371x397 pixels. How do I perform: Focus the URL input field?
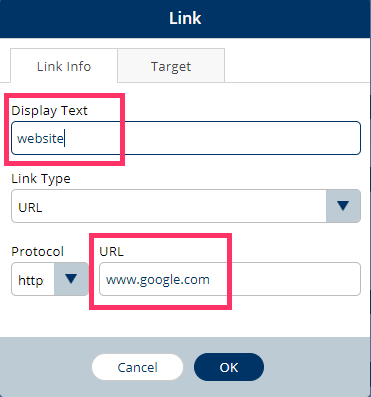[x=230, y=279]
